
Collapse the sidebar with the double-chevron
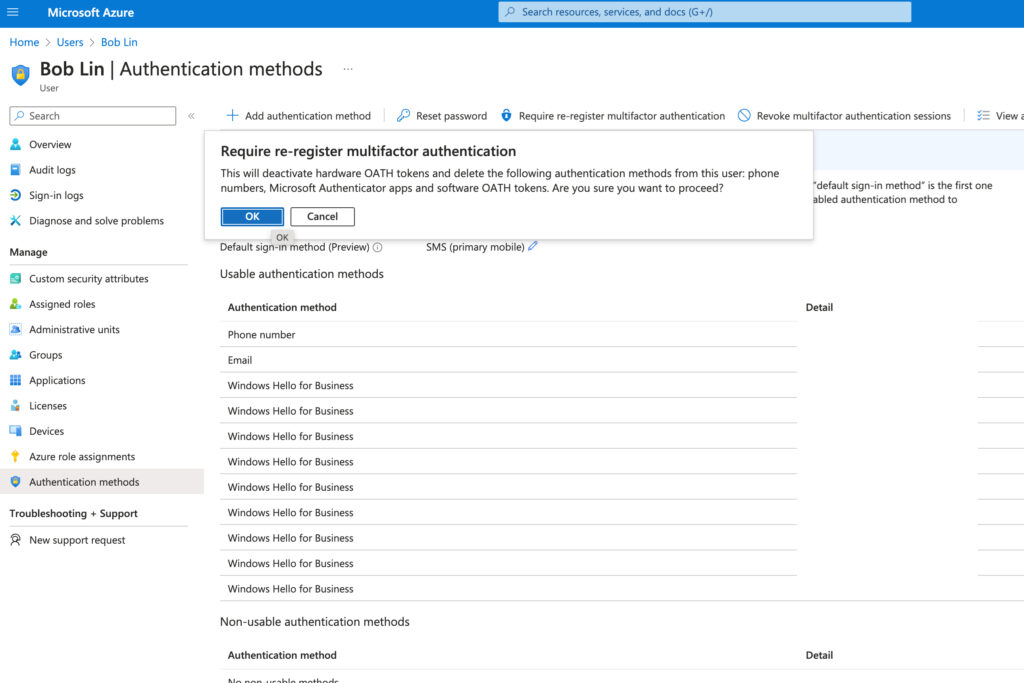click(x=191, y=116)
